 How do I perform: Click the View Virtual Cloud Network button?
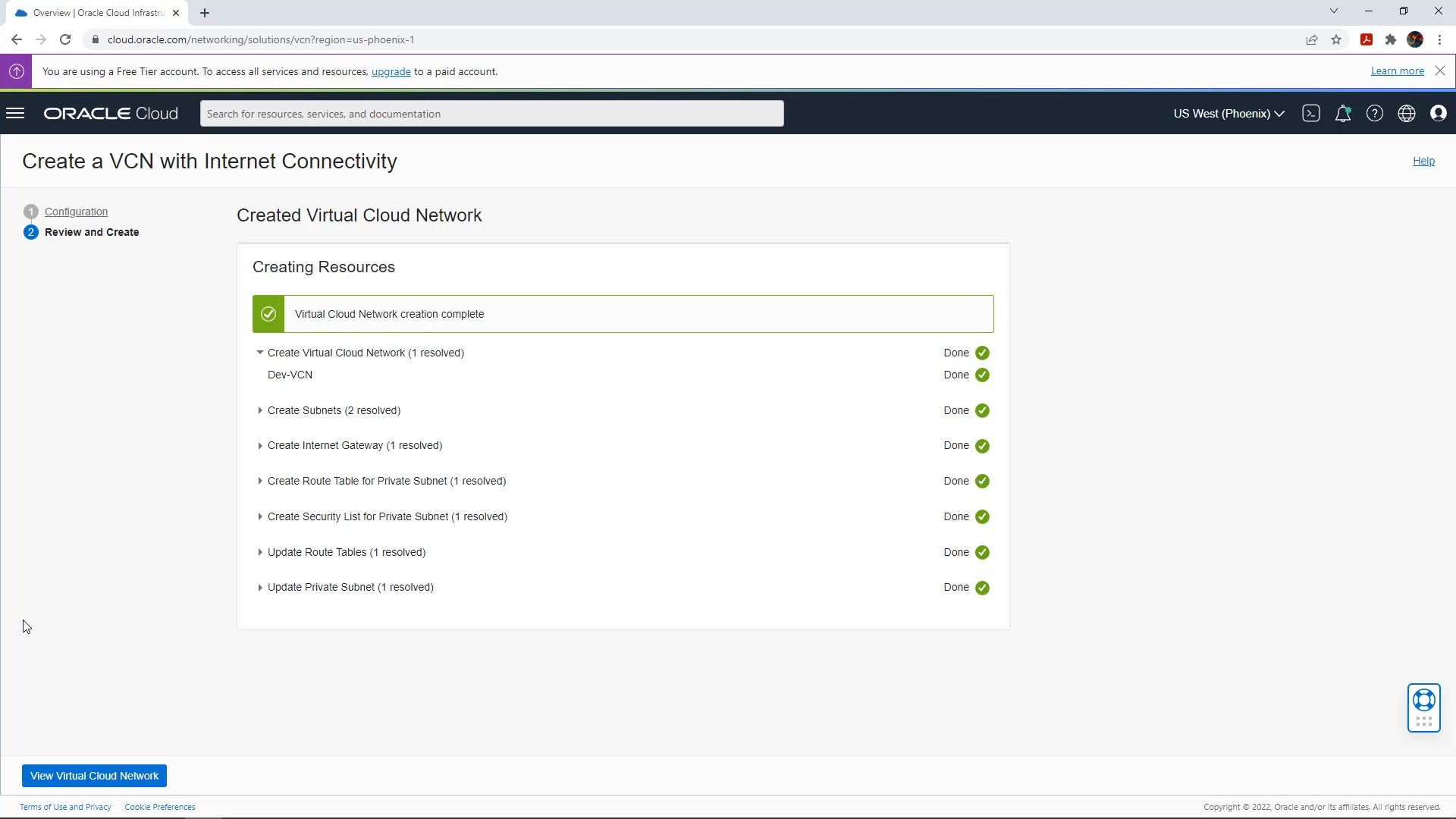click(94, 776)
